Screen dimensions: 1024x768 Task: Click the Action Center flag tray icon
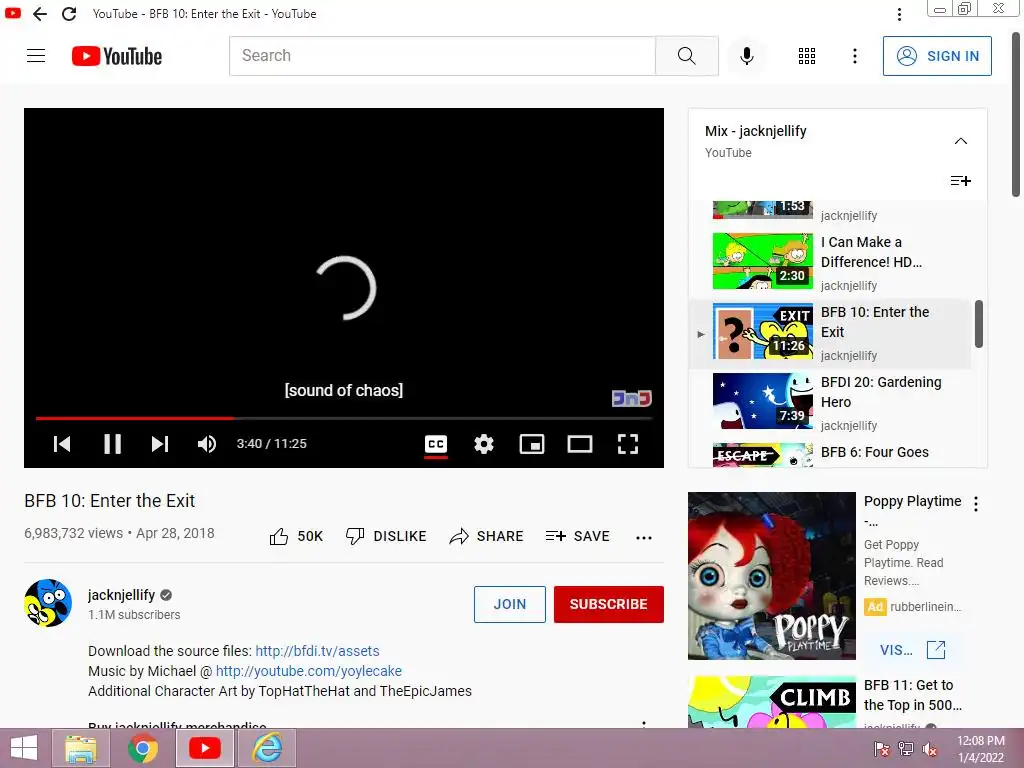tap(882, 749)
